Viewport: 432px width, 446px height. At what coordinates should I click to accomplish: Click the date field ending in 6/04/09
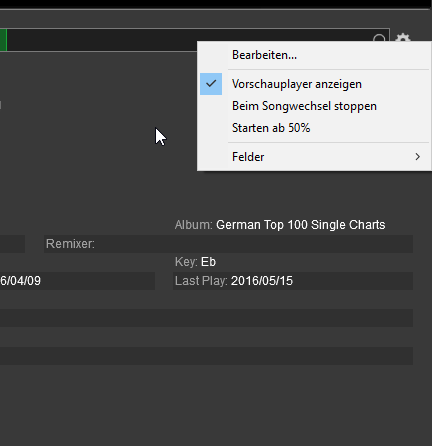tap(77, 281)
